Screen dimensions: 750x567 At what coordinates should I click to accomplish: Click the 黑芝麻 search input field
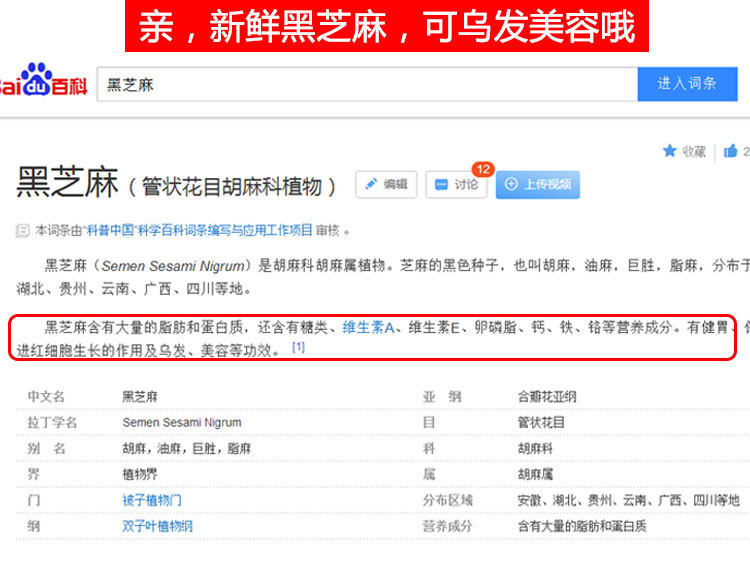pos(367,84)
